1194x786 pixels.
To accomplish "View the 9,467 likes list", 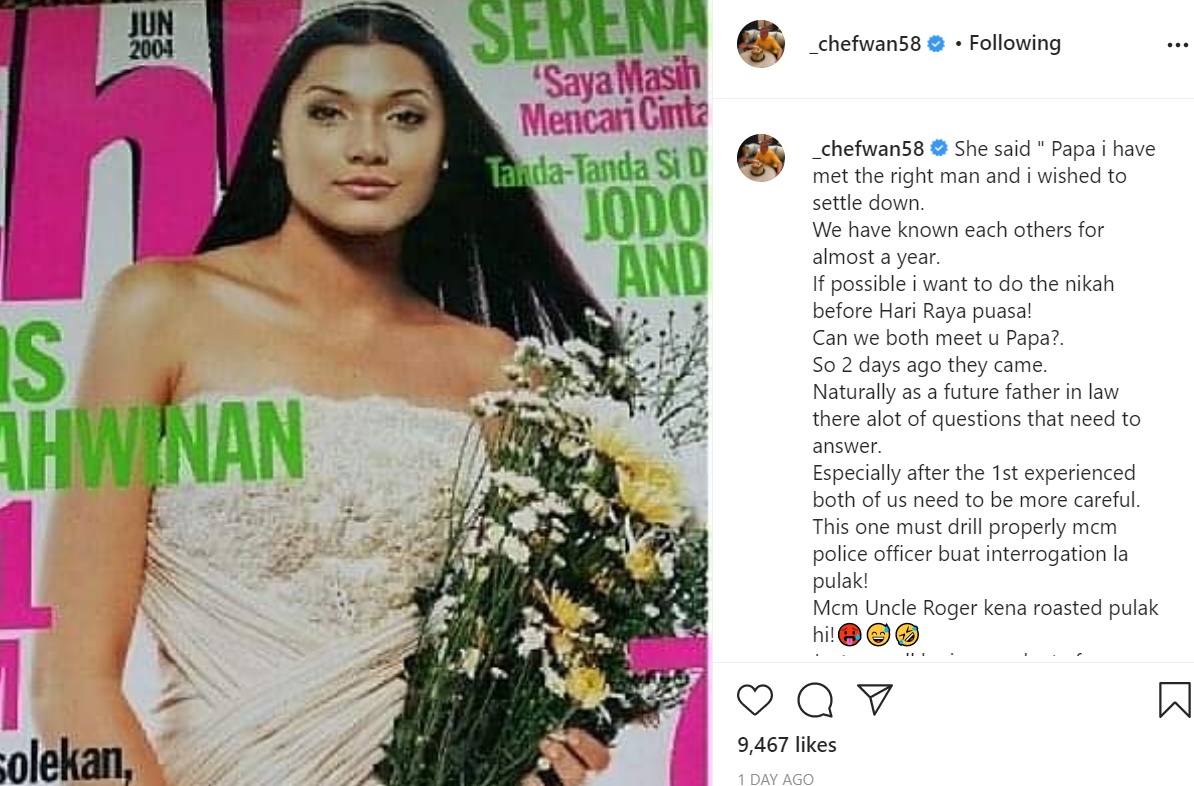I will click(x=787, y=745).
